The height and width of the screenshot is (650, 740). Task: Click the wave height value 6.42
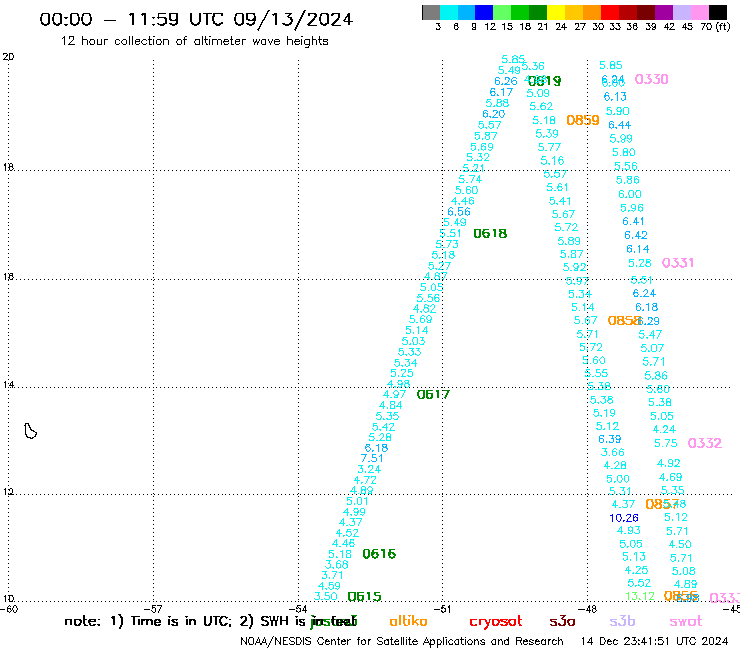point(636,235)
